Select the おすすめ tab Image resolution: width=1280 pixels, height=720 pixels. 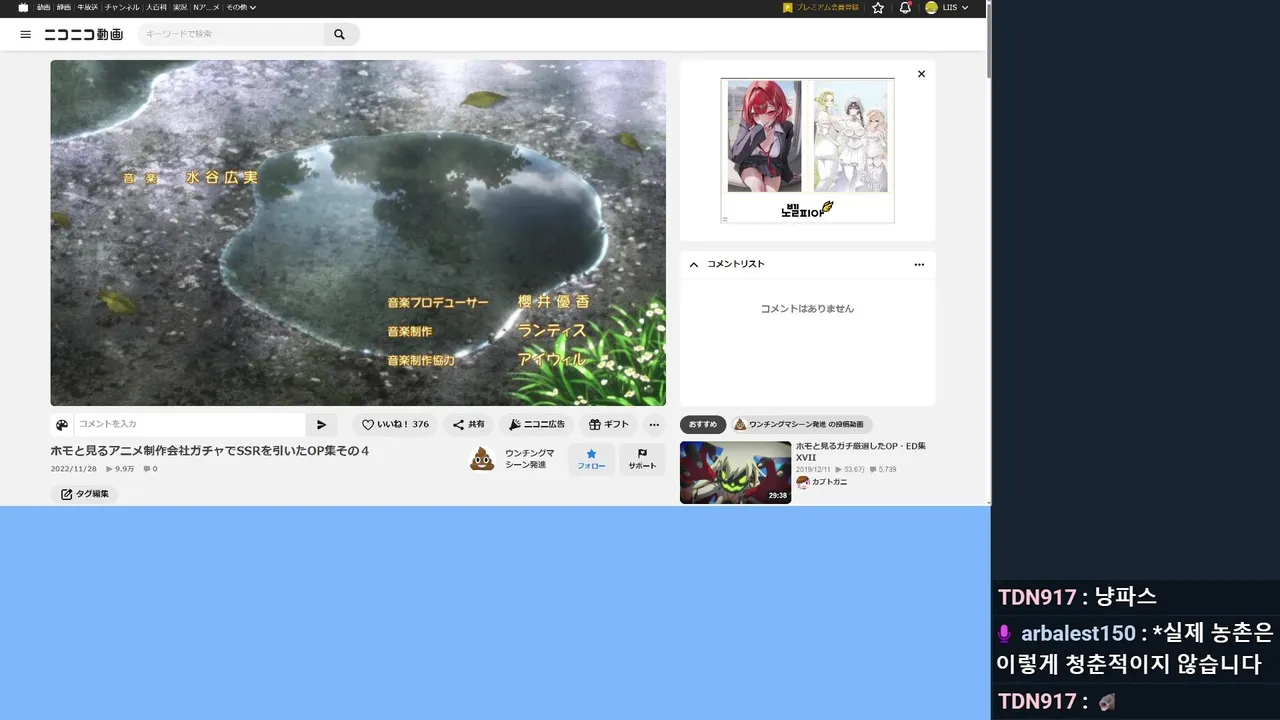coord(703,424)
